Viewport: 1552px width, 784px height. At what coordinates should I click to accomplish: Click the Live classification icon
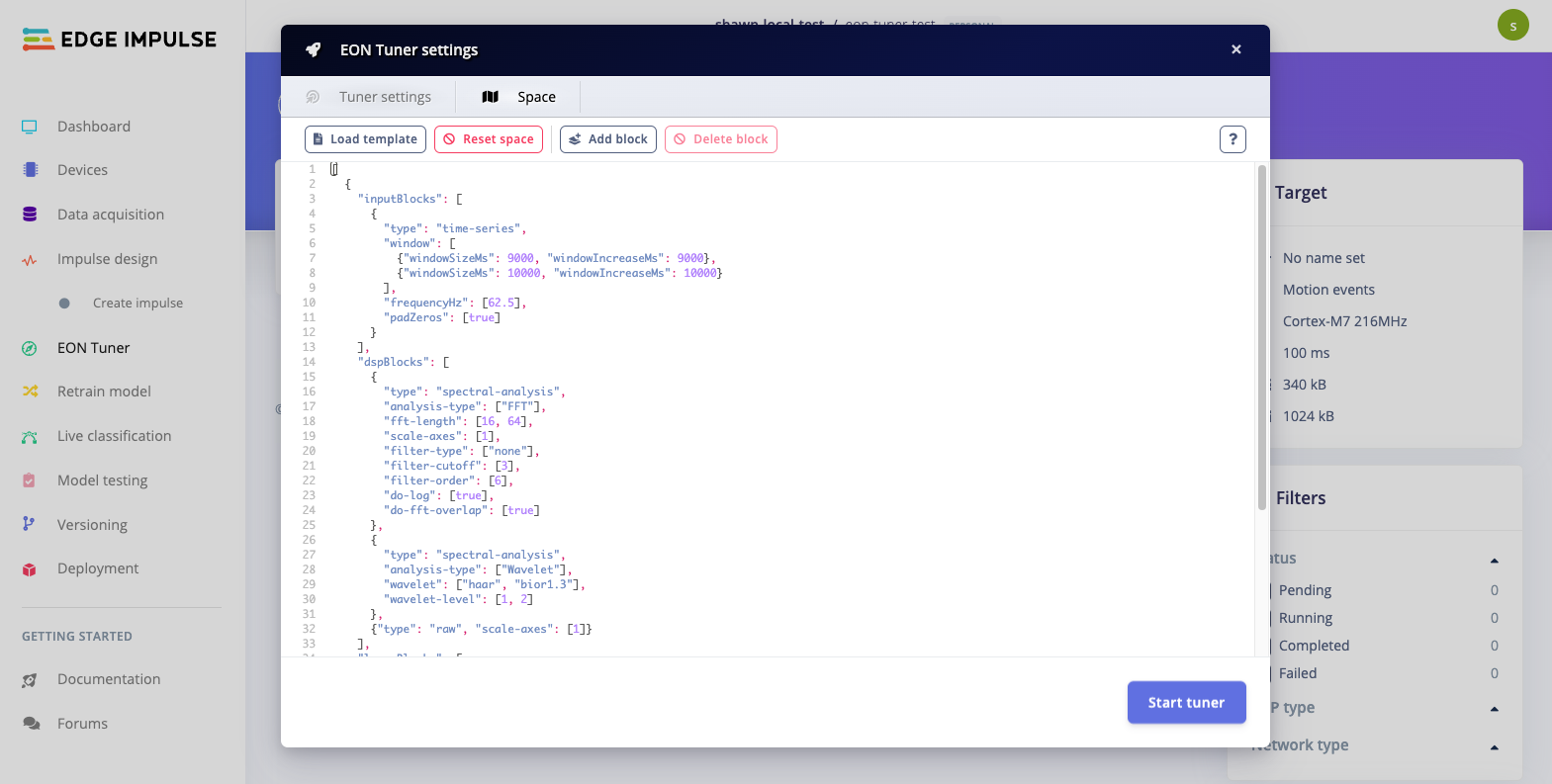point(30,436)
